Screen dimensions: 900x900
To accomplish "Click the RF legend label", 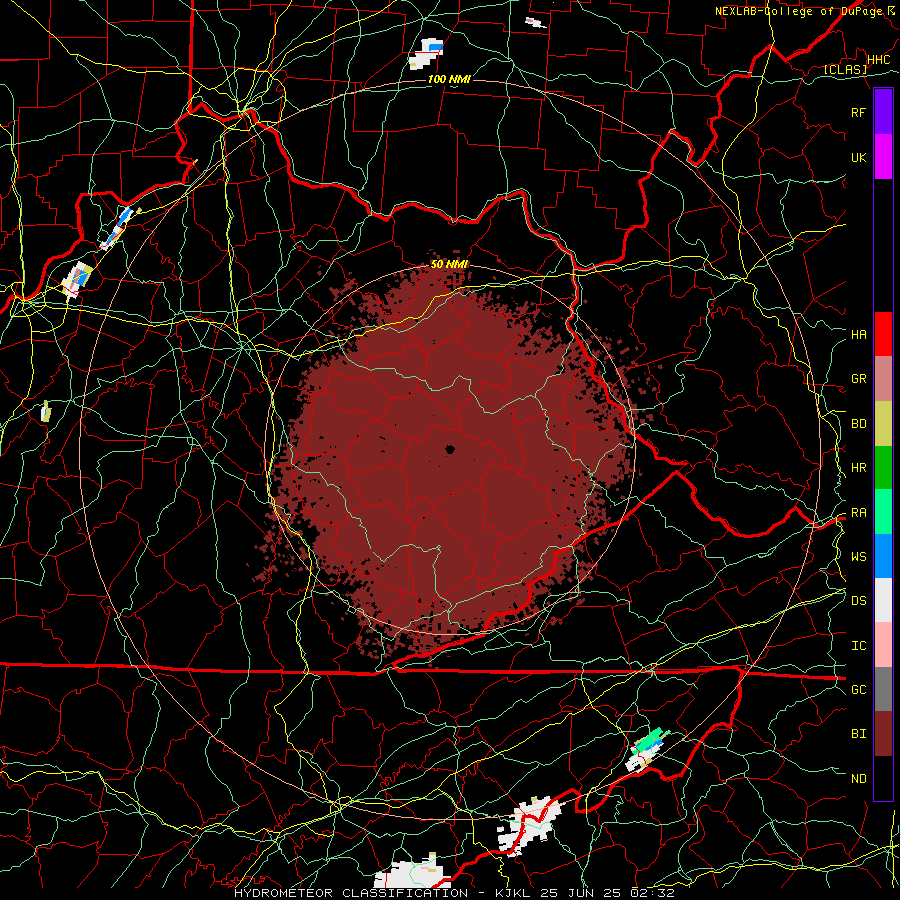I will 859,112.
